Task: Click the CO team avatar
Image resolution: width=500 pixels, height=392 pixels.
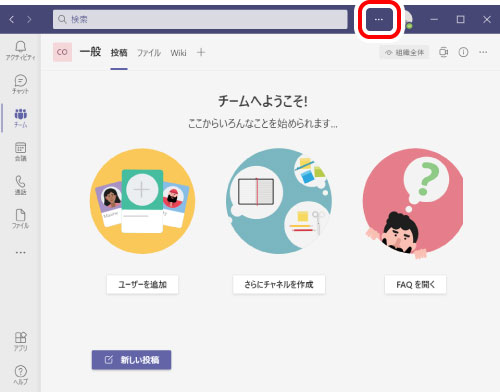Action: (x=62, y=52)
